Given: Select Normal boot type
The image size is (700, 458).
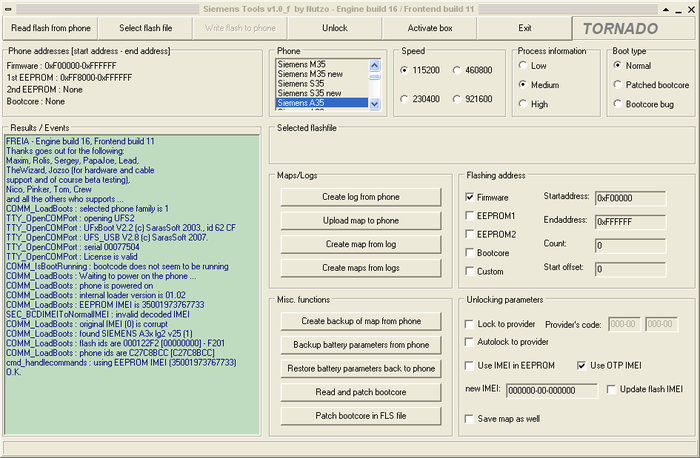Looking at the screenshot, I should coord(617,66).
